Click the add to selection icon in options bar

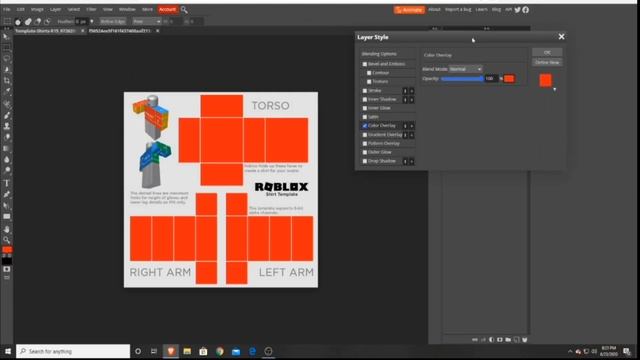click(x=28, y=22)
